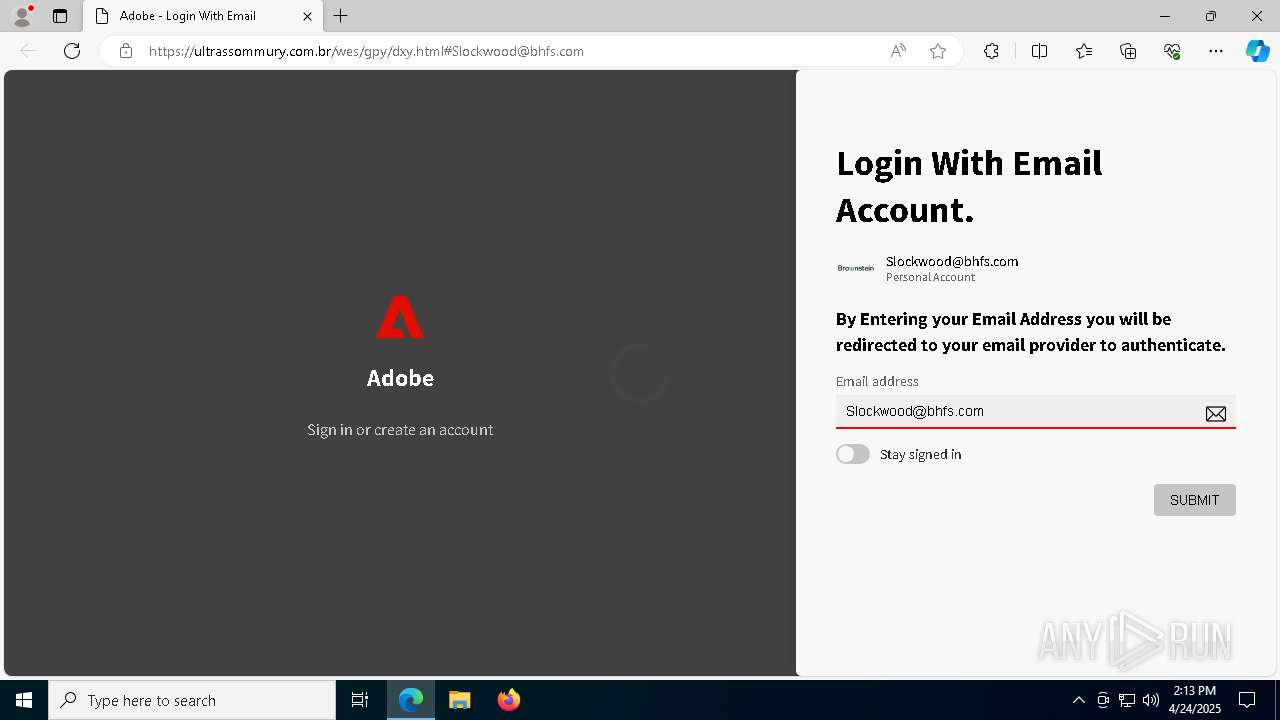Restore down the browser window
1280x720 pixels.
1211,16
